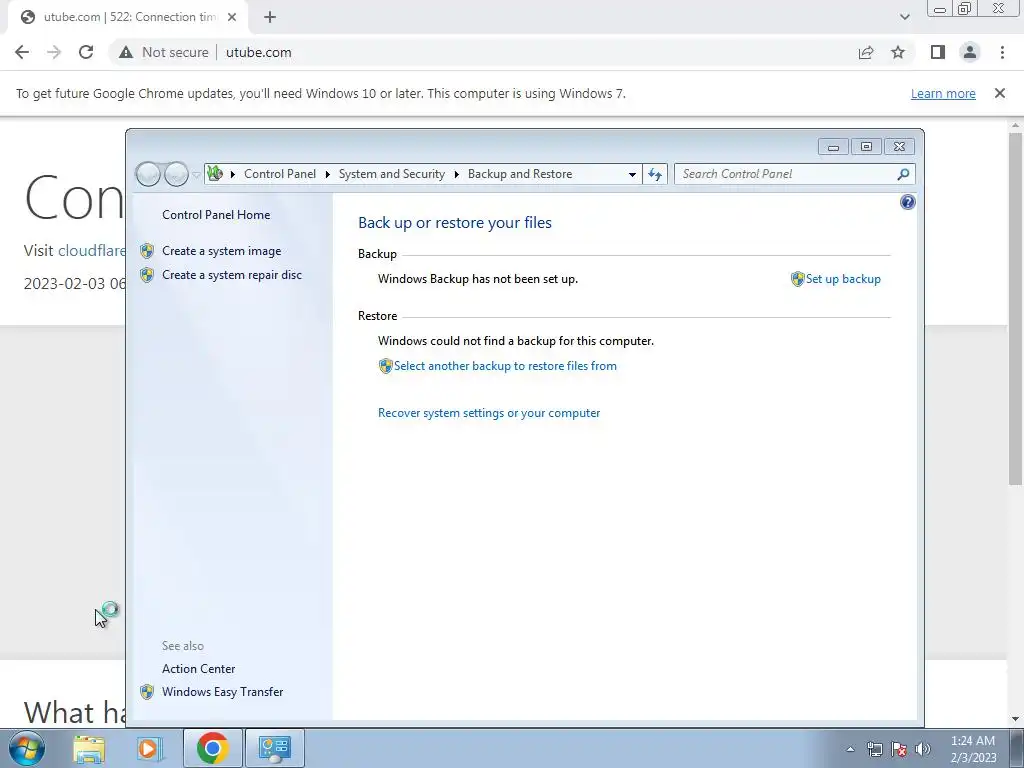Screen dimensions: 1024x768
Task: Open Windows Easy Transfer link
Action: (223, 692)
